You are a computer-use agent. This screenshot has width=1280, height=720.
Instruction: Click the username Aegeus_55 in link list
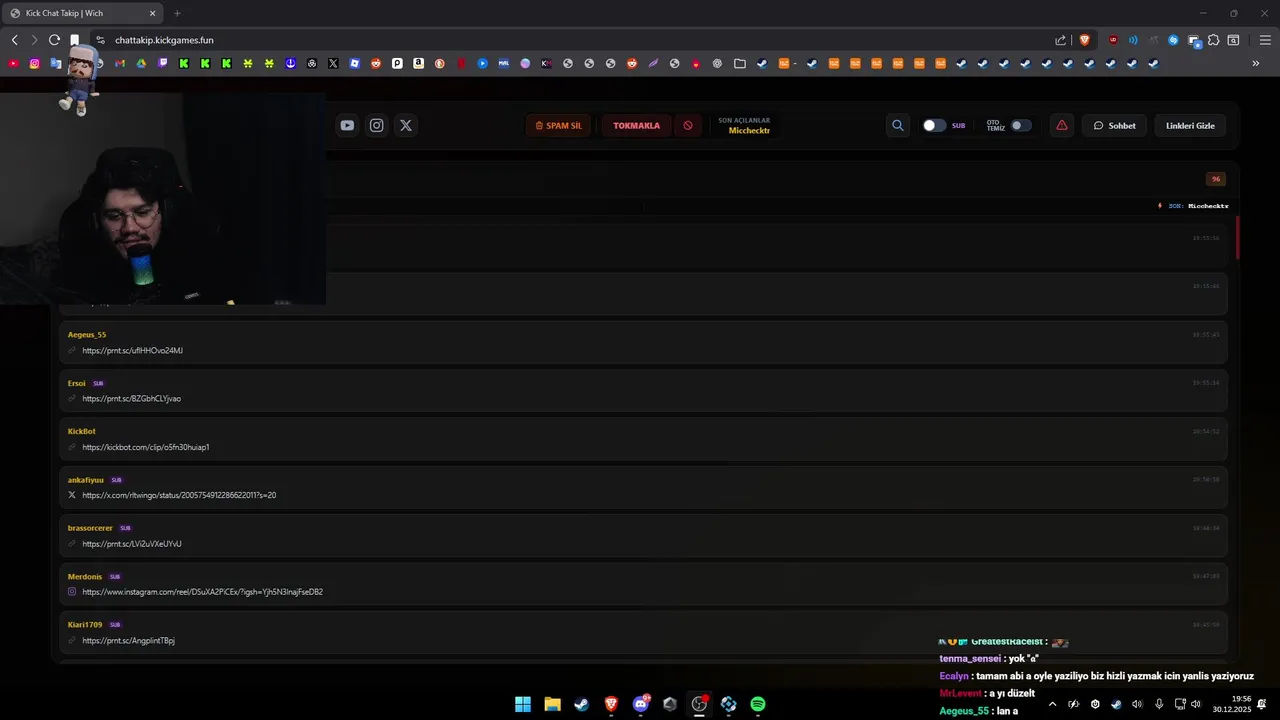[87, 335]
